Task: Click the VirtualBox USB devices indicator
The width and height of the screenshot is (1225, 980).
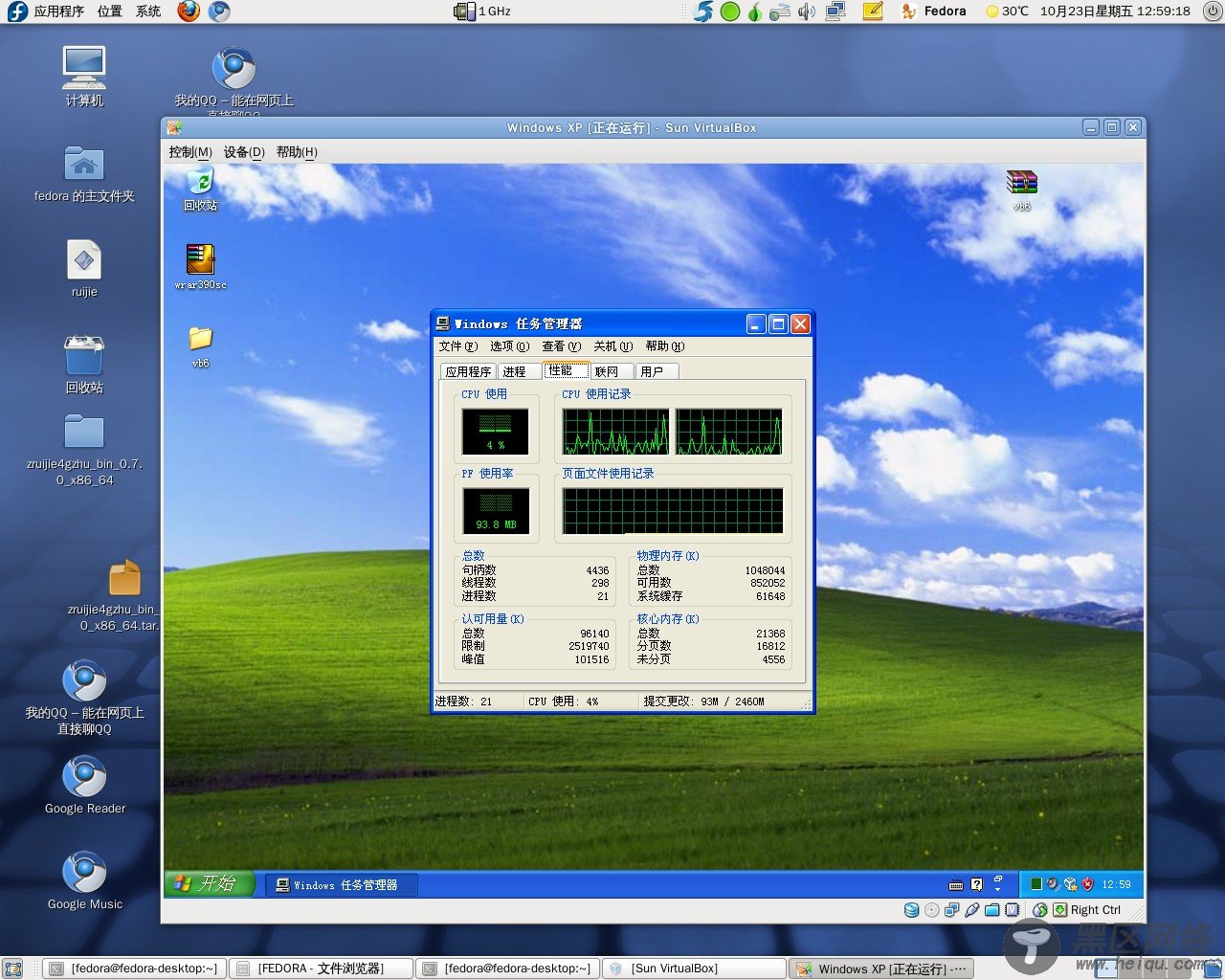Action: click(x=972, y=910)
